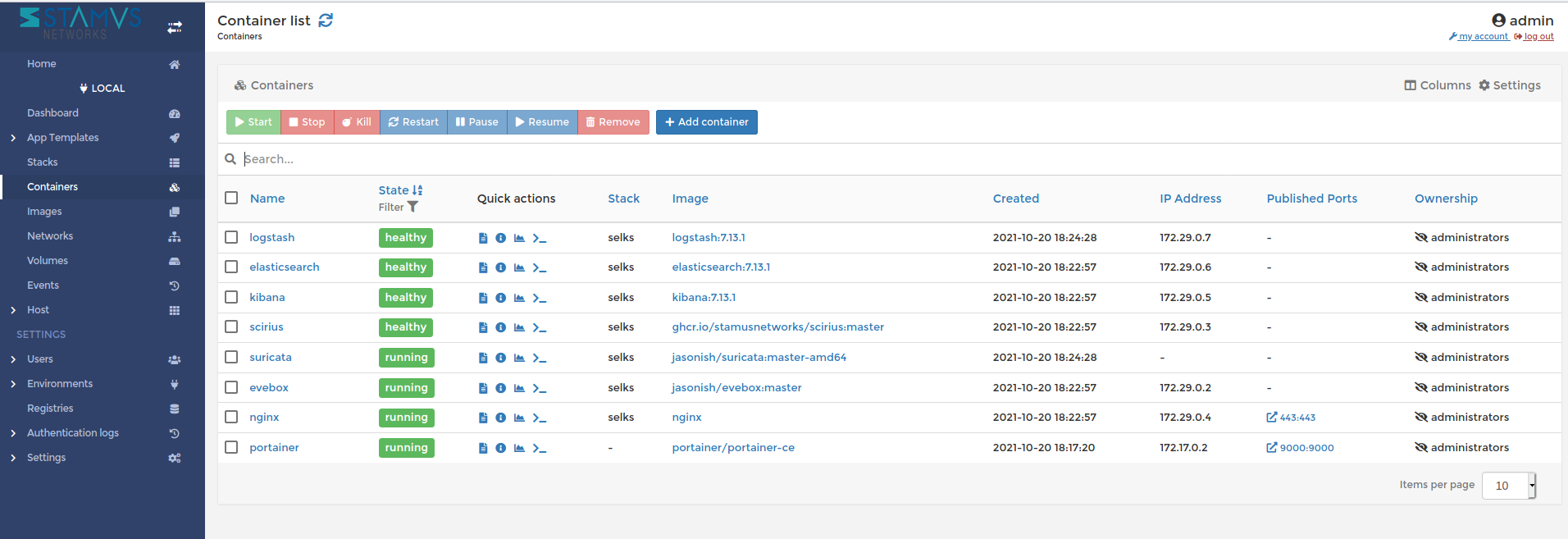
Task: Open inspect info icon for portainer
Action: 500,448
